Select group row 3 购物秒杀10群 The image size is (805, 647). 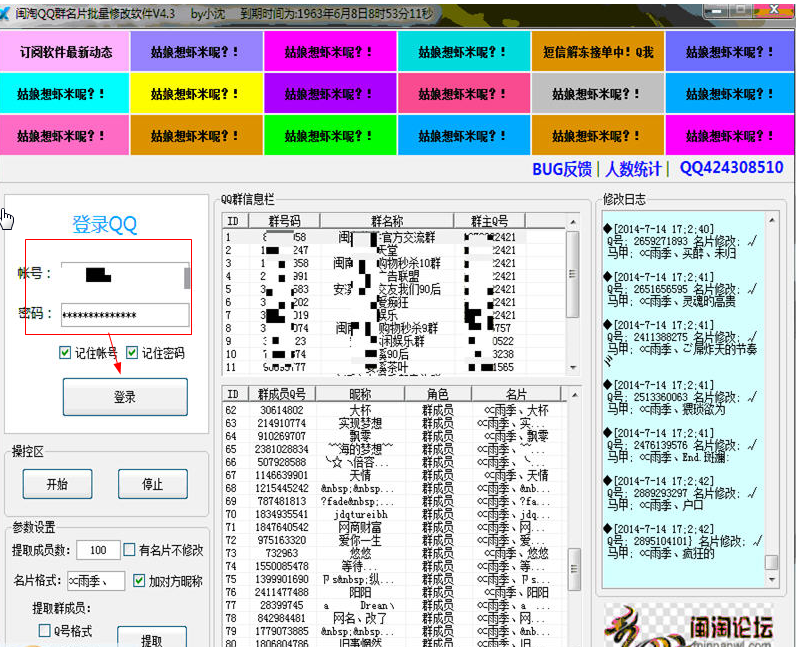coord(394,263)
